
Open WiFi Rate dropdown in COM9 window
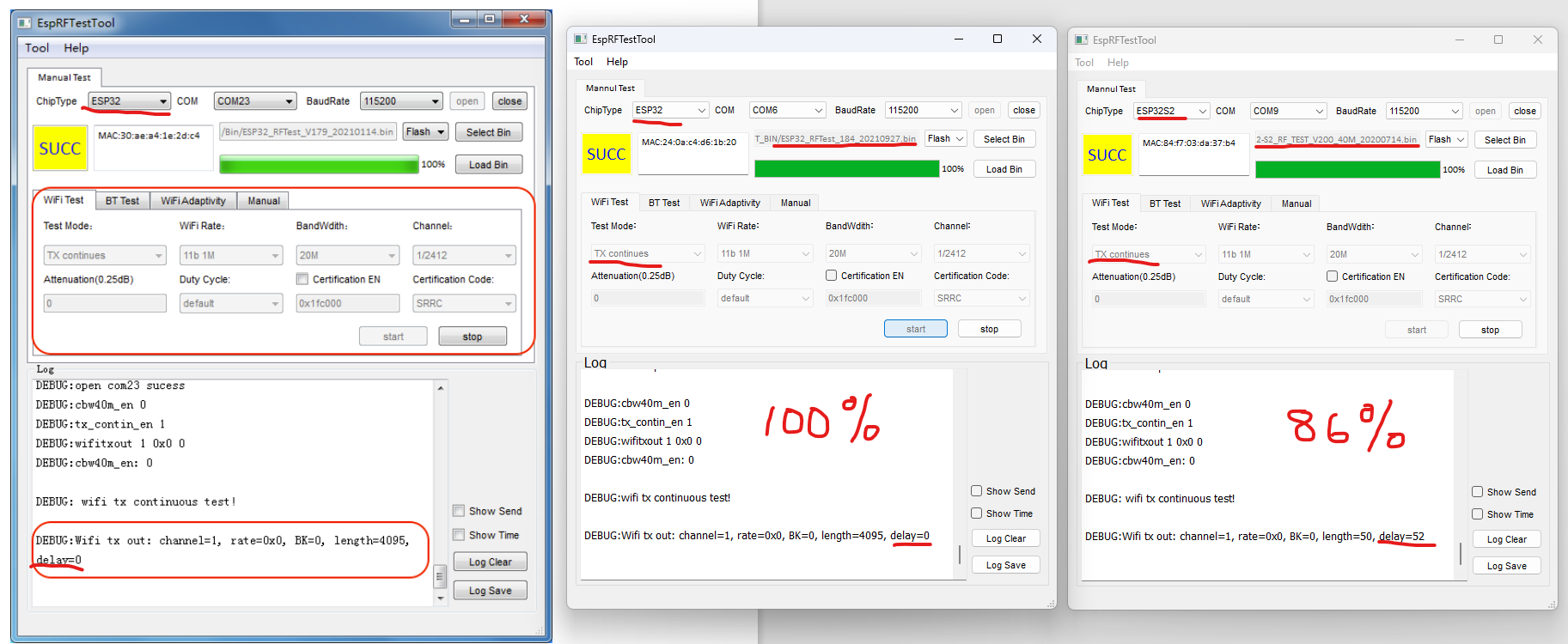tap(1266, 254)
